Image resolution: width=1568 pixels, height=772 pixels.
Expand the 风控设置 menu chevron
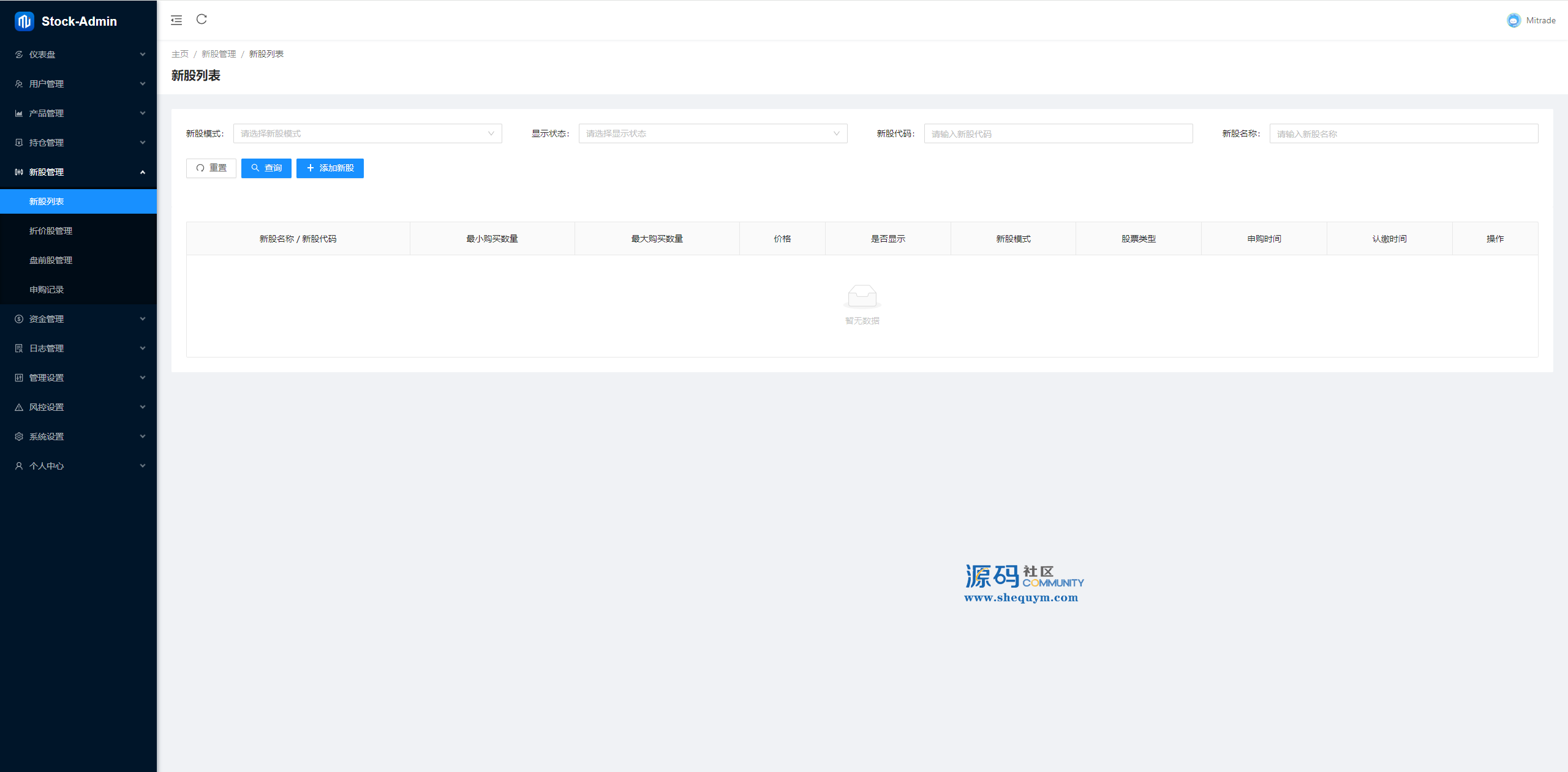tap(143, 407)
